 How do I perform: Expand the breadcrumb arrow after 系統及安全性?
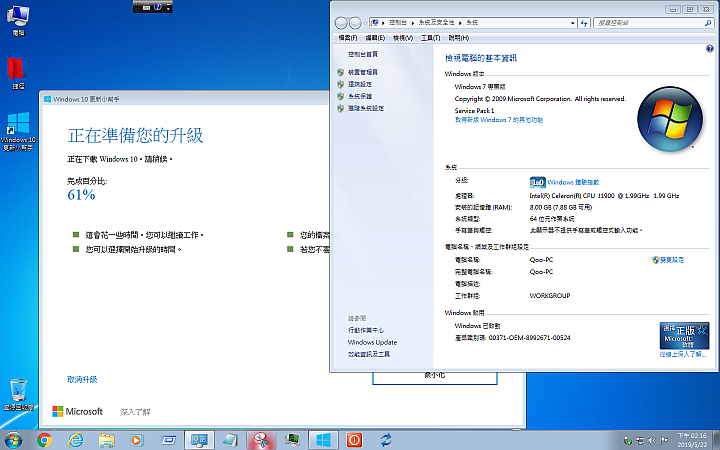pos(460,22)
